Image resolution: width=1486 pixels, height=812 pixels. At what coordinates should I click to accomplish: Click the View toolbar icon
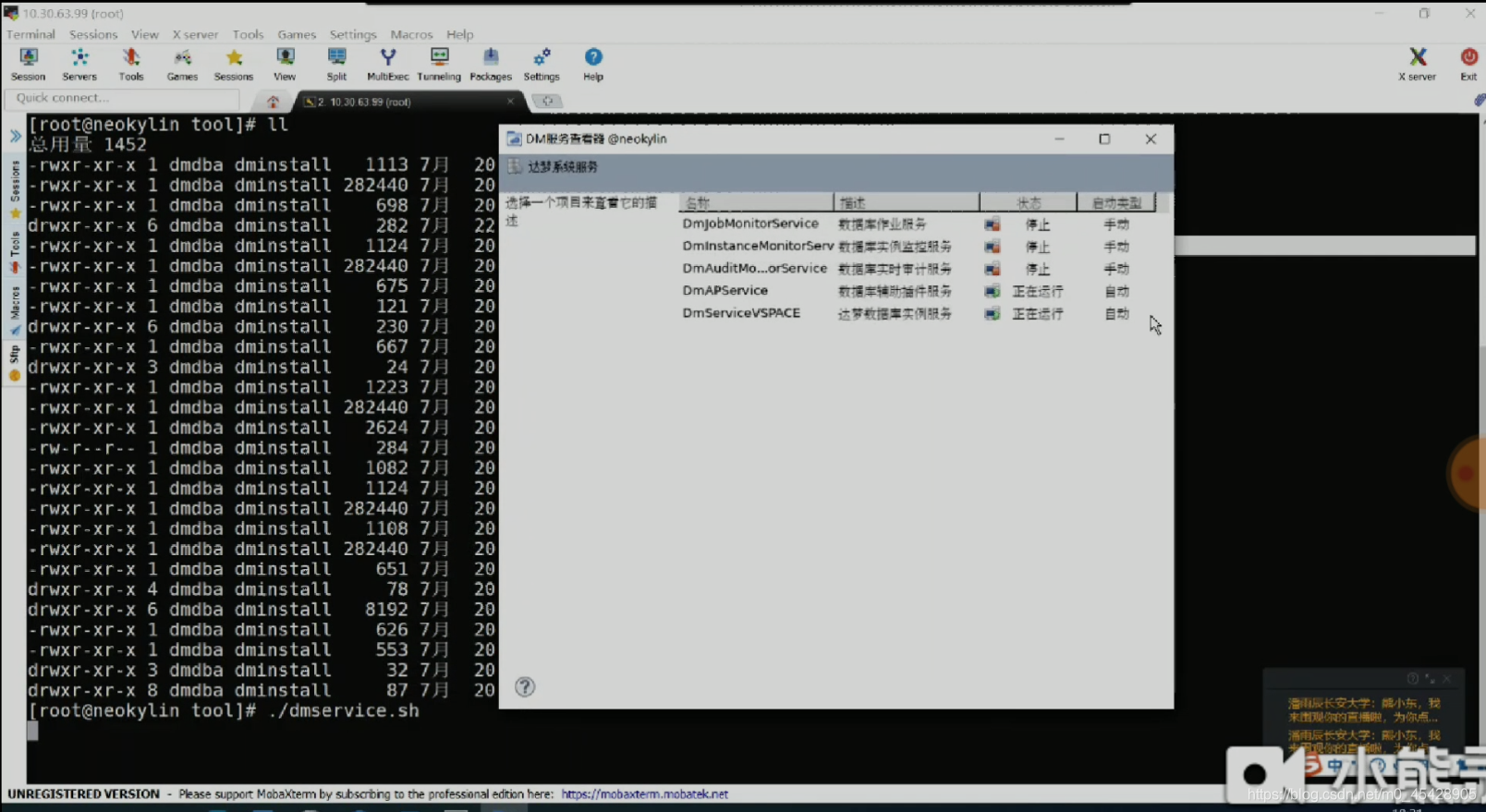pyautogui.click(x=285, y=64)
